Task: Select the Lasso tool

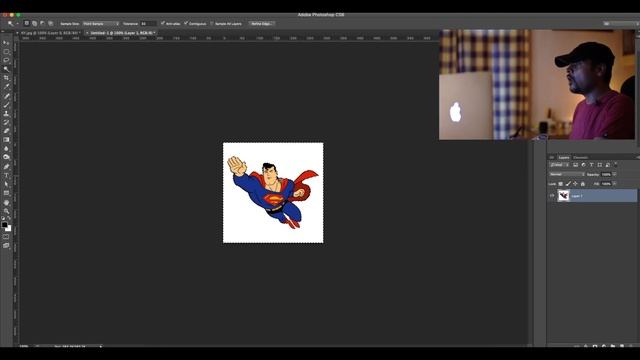Action: [6, 60]
